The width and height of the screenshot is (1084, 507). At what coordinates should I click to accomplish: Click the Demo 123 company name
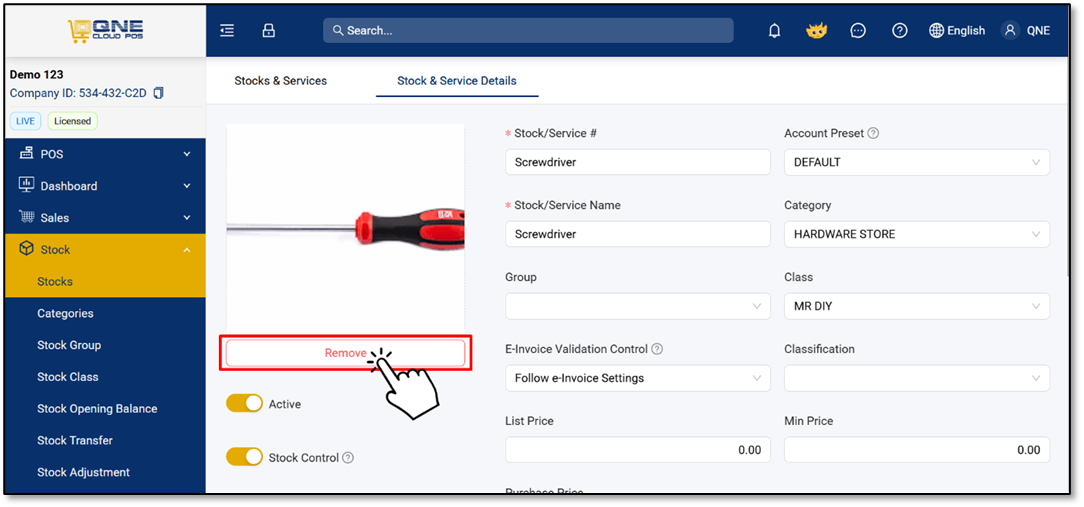pyautogui.click(x=37, y=74)
